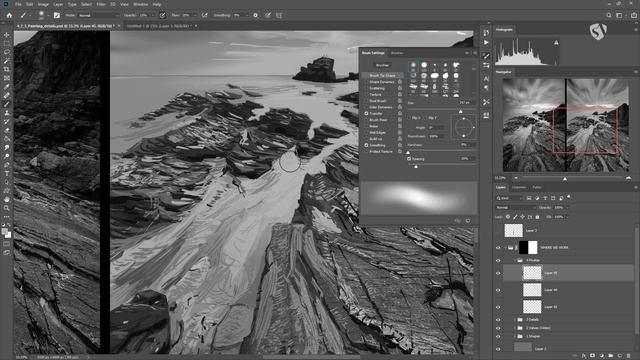The height and width of the screenshot is (360, 640).
Task: Create a new layer icon
Action: click(620, 356)
